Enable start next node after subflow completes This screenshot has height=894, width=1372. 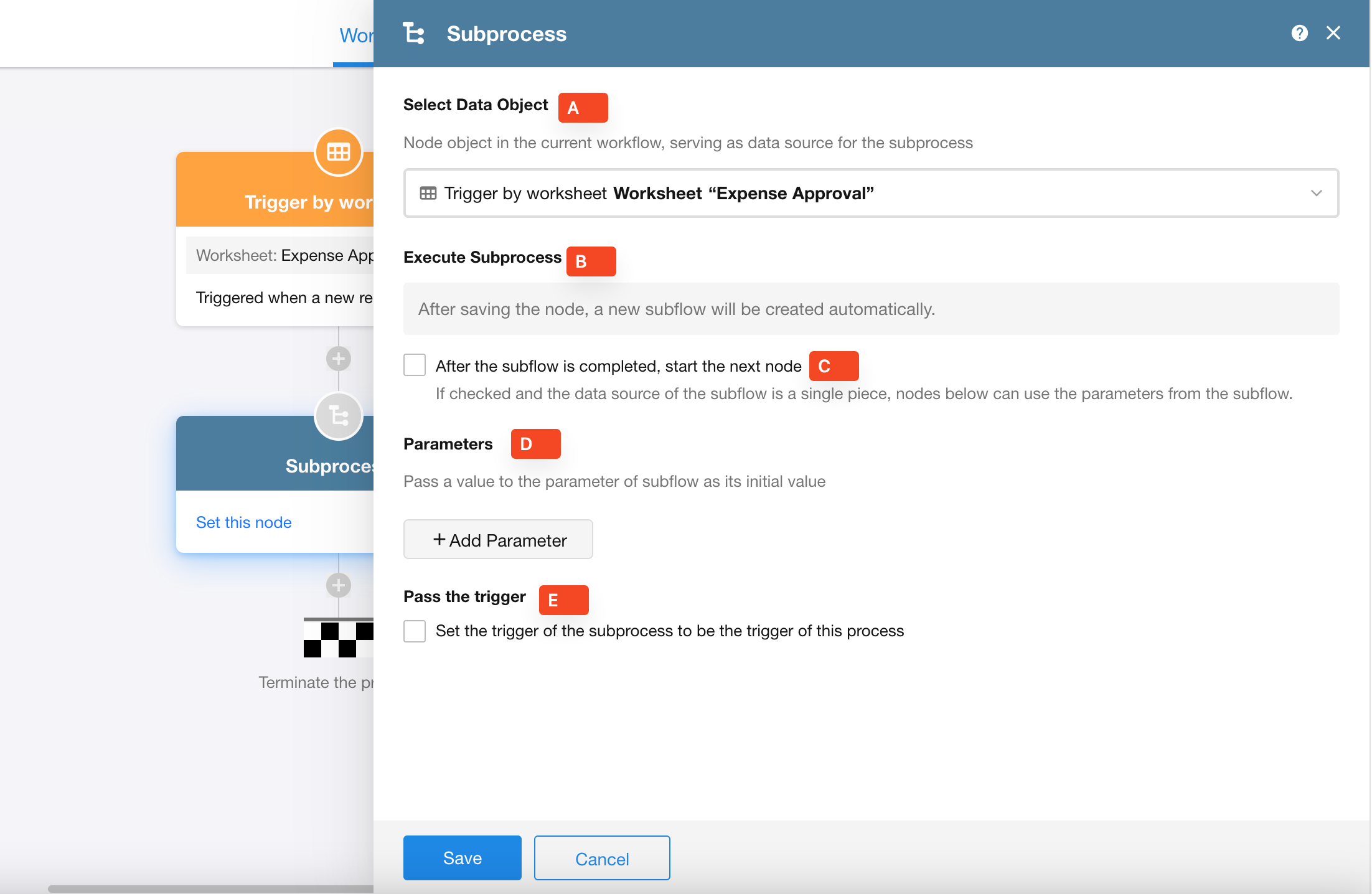[x=415, y=365]
